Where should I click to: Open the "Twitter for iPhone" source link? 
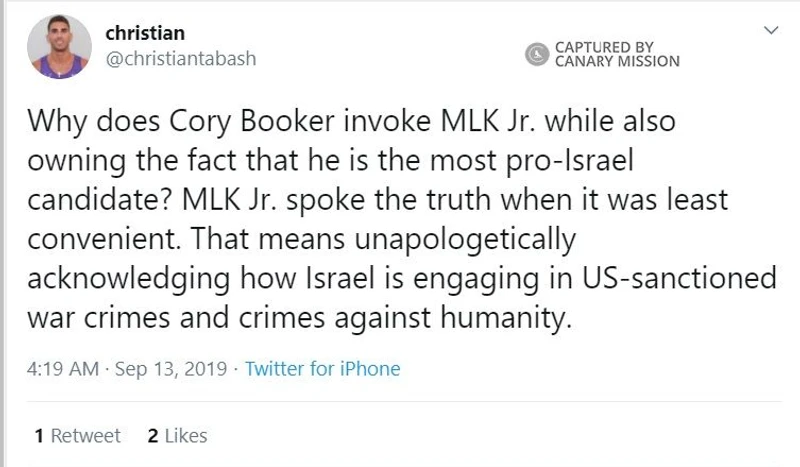pos(322,368)
